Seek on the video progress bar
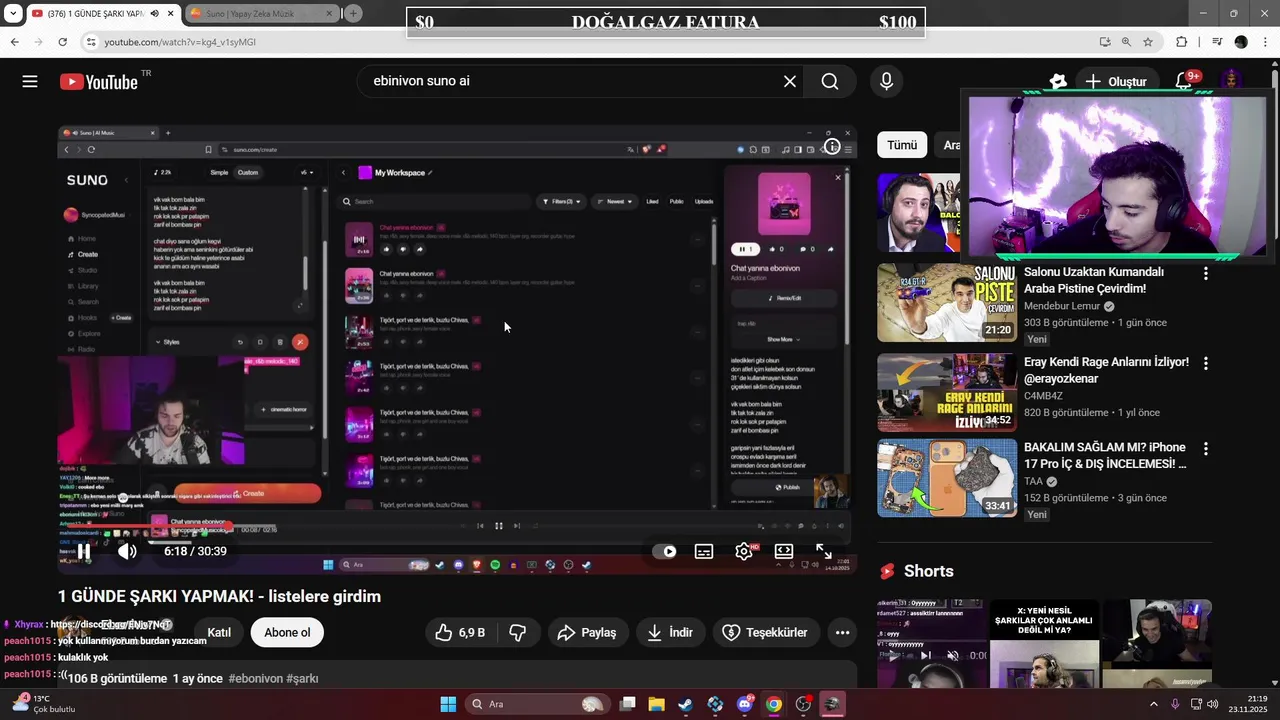 tap(456, 527)
